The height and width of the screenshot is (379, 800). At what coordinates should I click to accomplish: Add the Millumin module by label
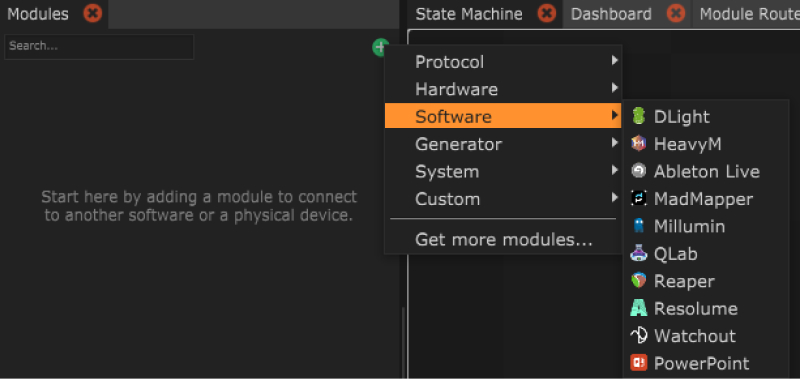click(689, 226)
